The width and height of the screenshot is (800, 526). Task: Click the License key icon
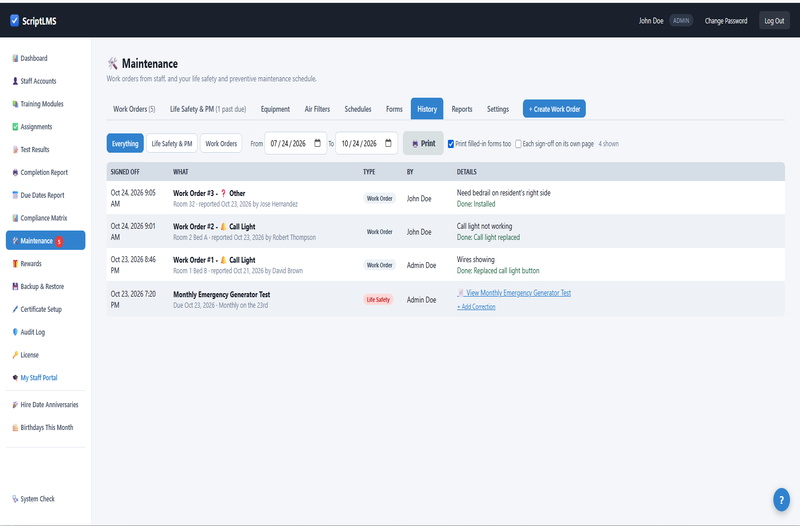point(15,355)
